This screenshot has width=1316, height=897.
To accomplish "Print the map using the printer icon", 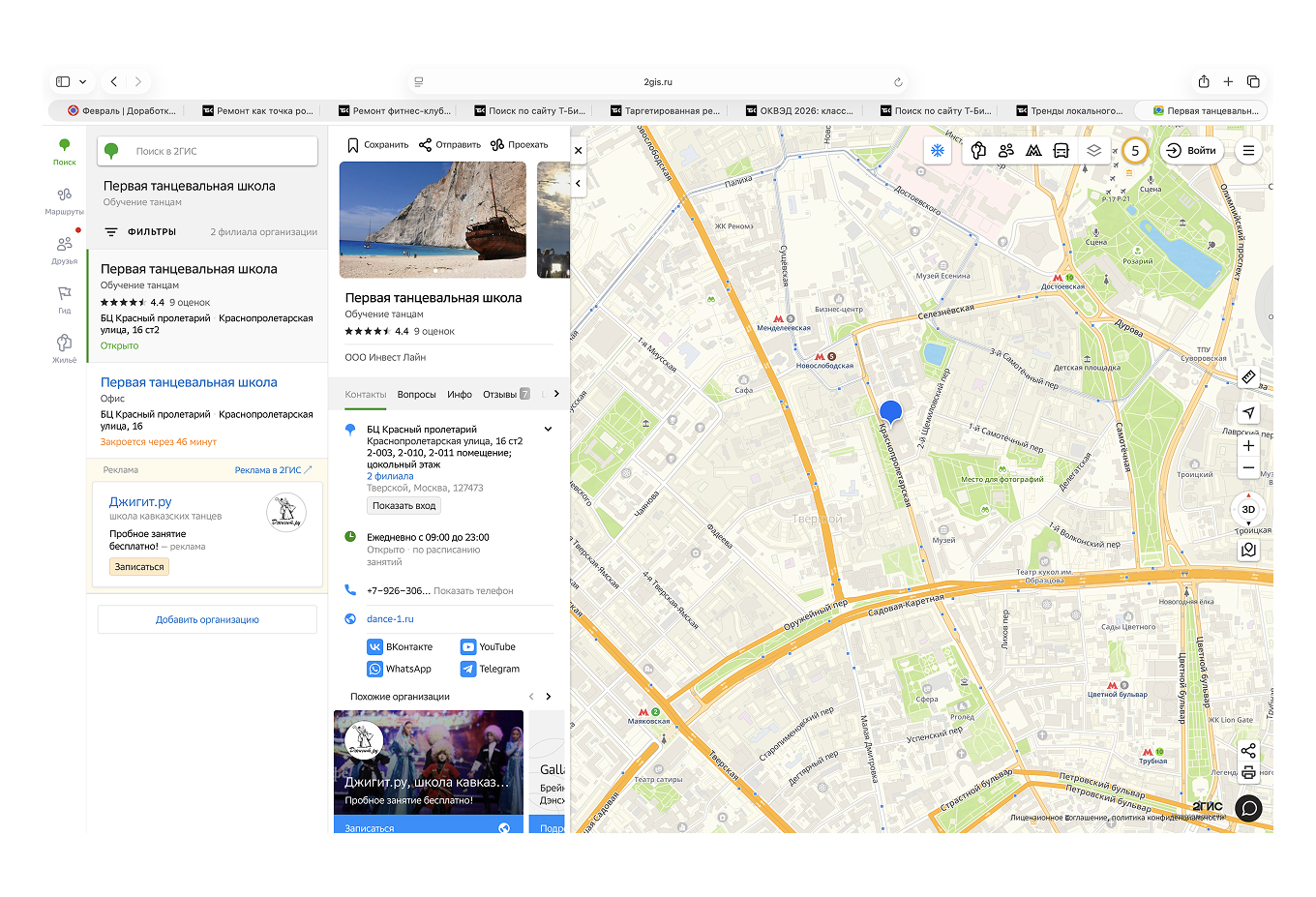I will tap(1248, 772).
